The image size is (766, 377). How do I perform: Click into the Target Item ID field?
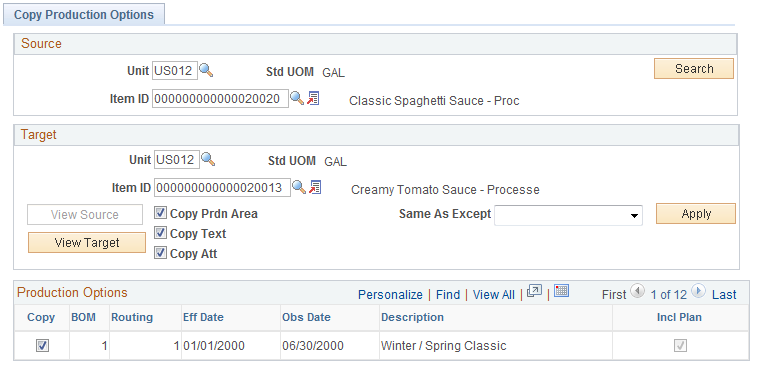click(x=222, y=188)
